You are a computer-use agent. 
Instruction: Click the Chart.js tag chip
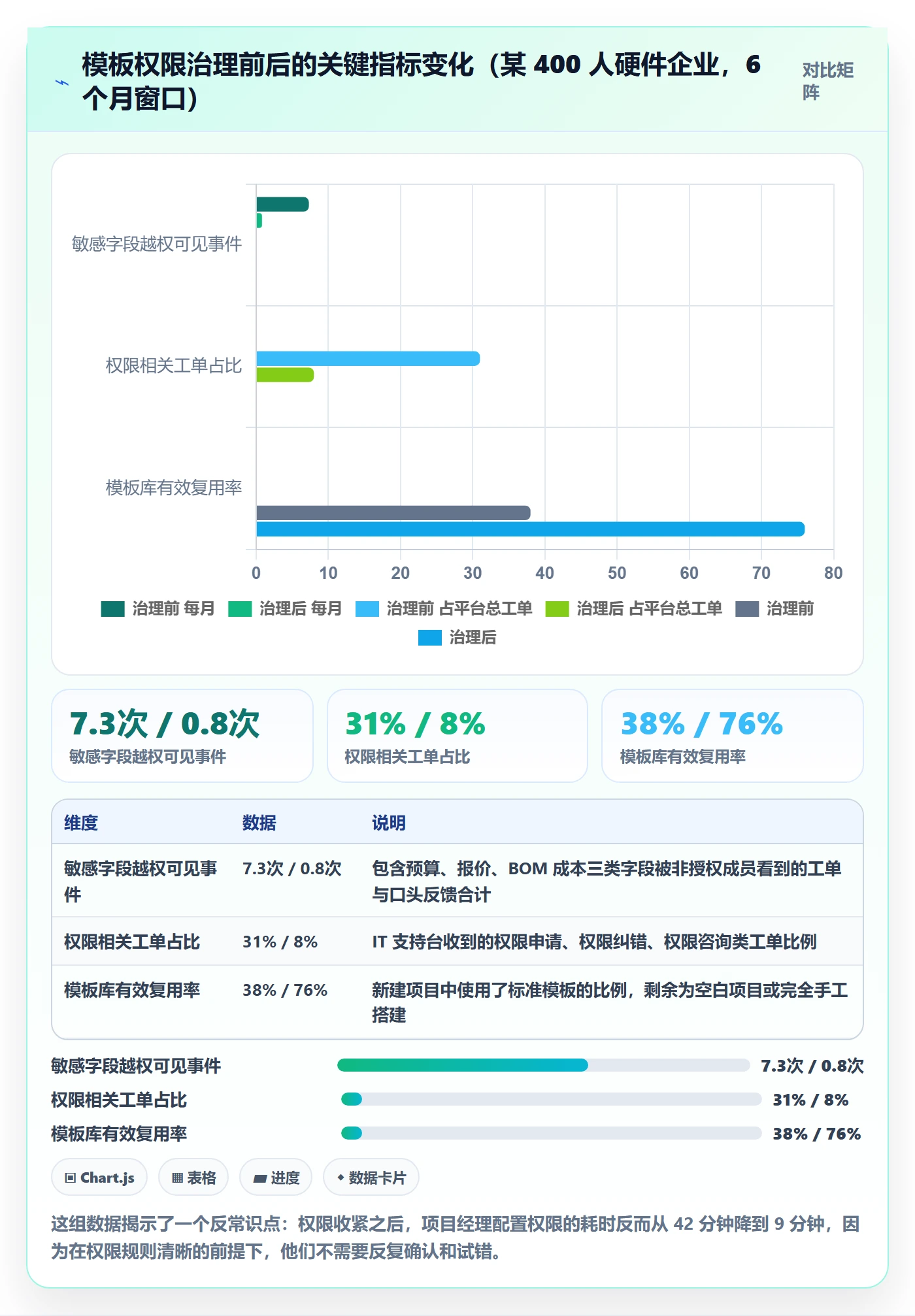pyautogui.click(x=99, y=1177)
